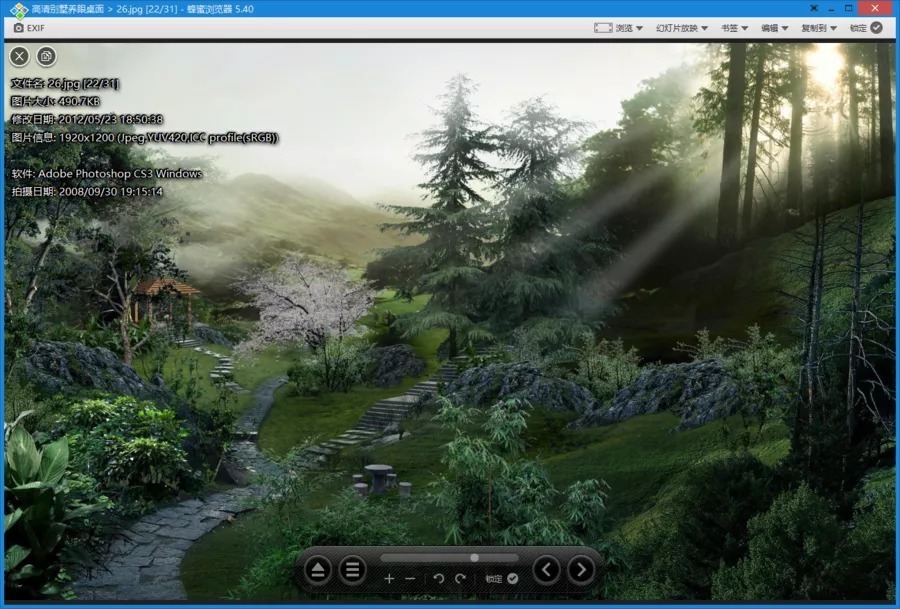Toggle the 锁定 checkbox in bottom control bar

pos(502,579)
